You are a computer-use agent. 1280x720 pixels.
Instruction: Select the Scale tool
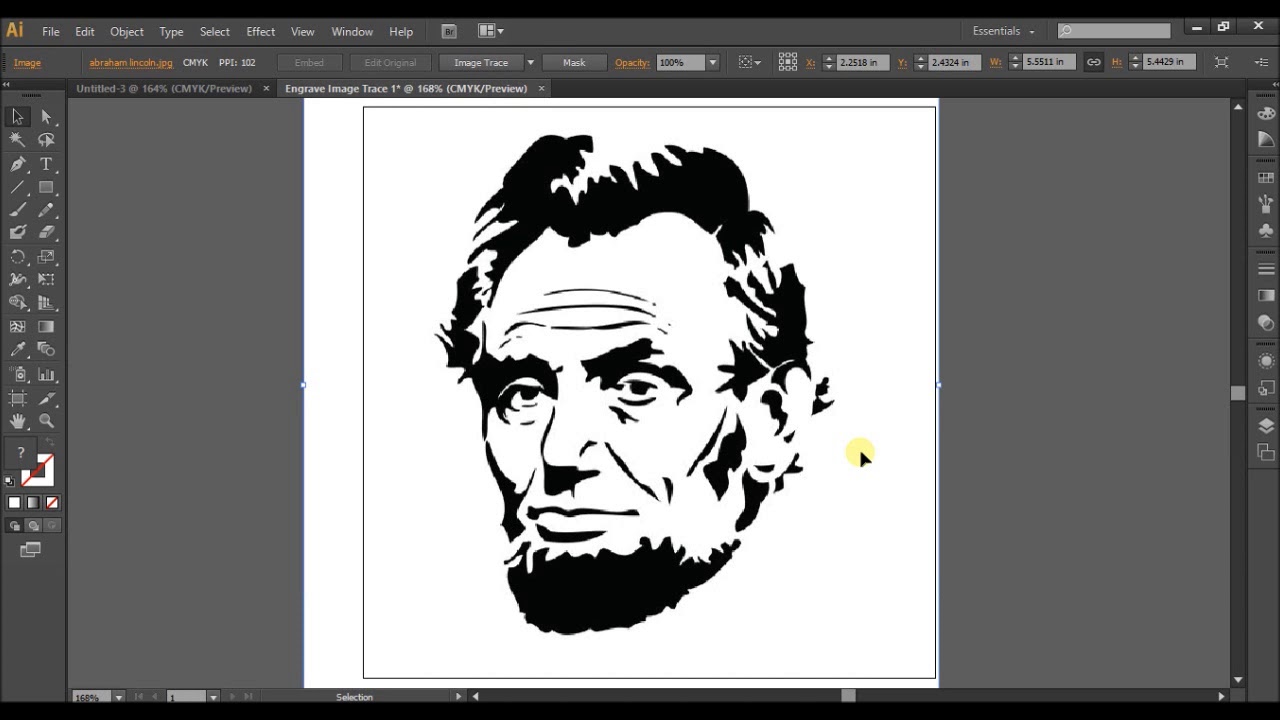[46, 257]
